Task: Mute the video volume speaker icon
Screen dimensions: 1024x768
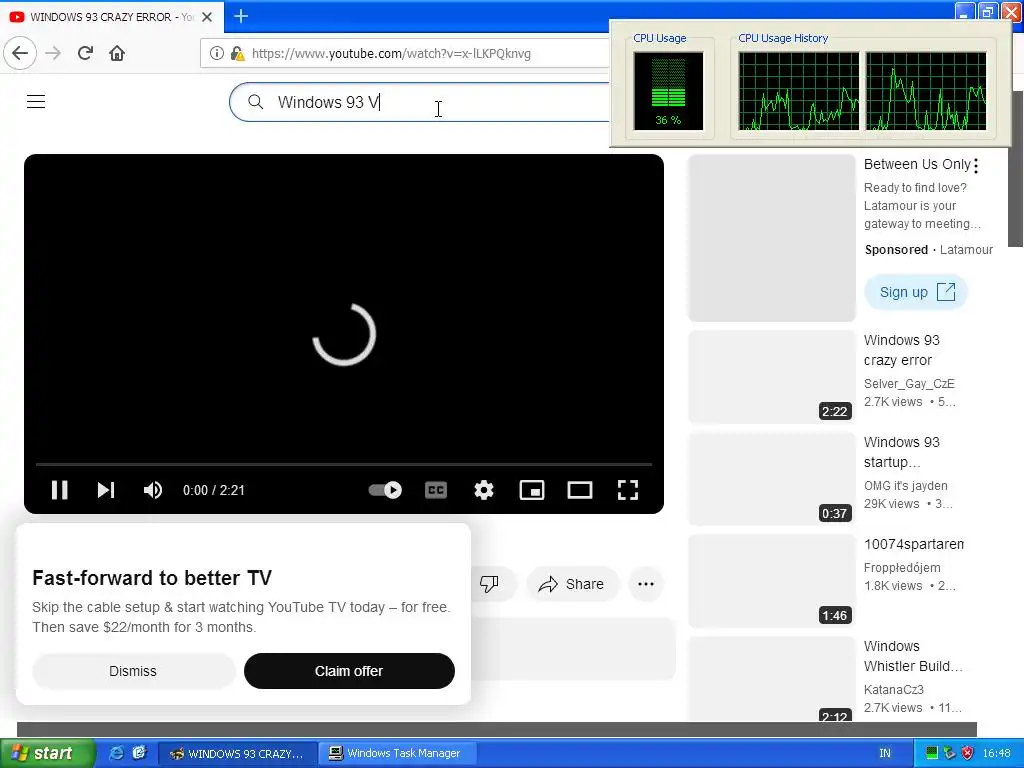Action: pos(152,490)
